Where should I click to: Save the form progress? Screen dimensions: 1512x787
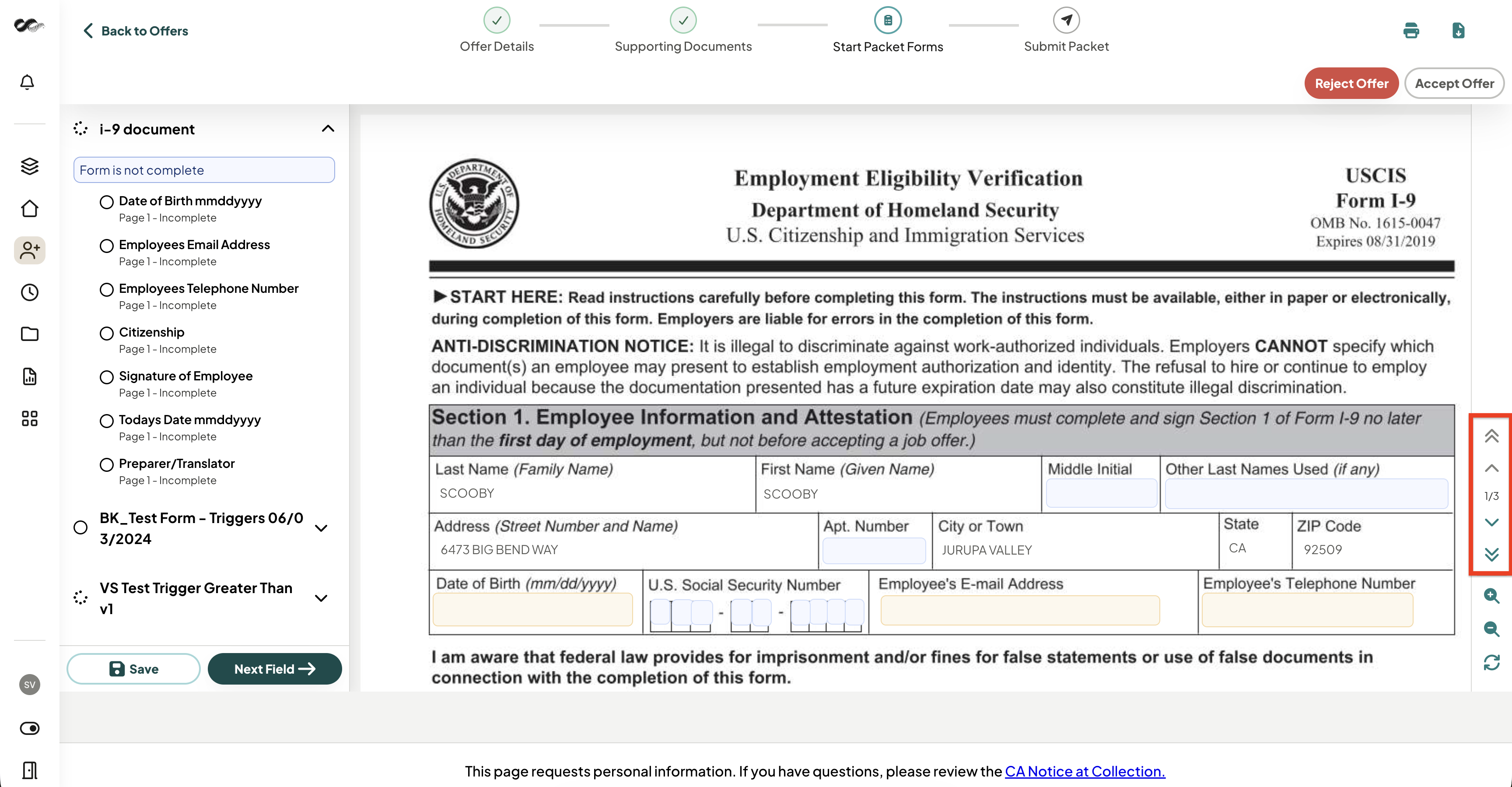(133, 669)
